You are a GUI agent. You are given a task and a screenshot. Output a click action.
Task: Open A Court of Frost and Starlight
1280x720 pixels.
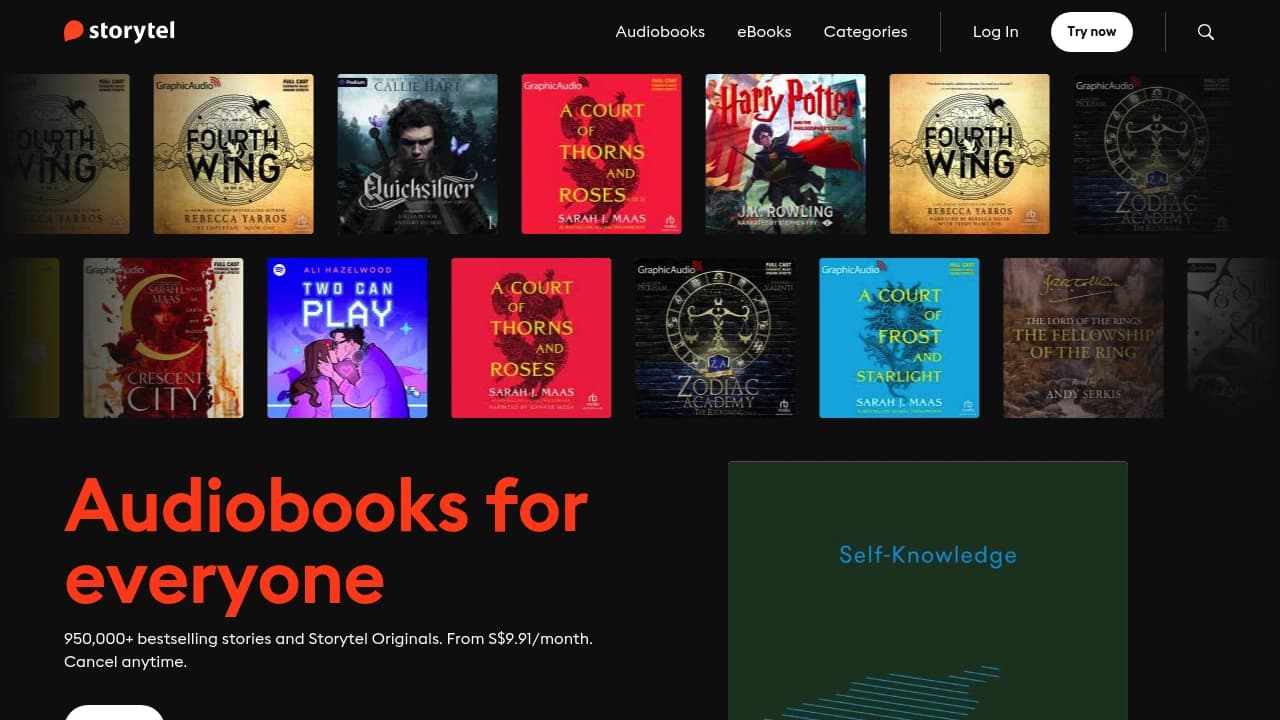pos(899,338)
